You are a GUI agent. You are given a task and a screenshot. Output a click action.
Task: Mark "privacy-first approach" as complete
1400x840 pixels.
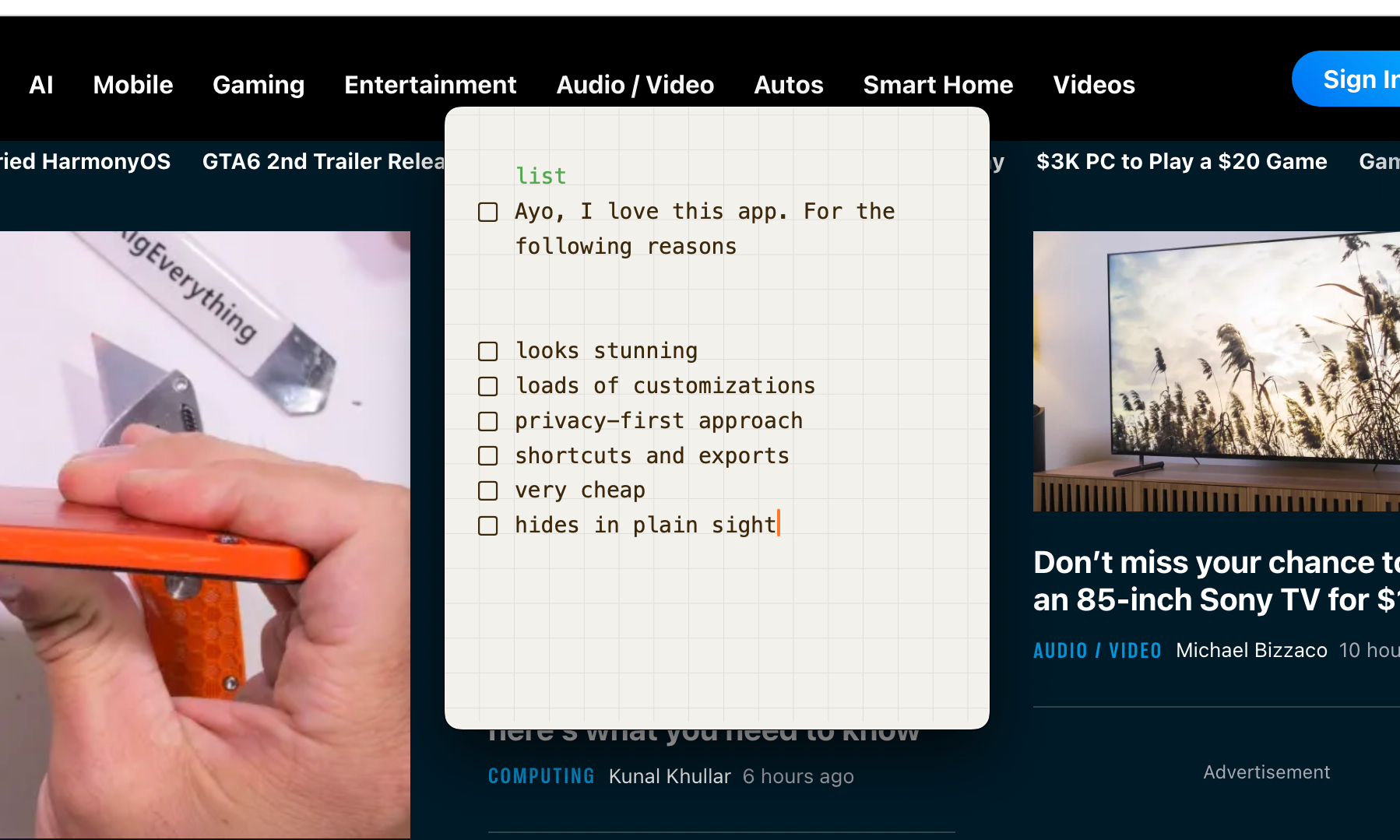(x=487, y=420)
